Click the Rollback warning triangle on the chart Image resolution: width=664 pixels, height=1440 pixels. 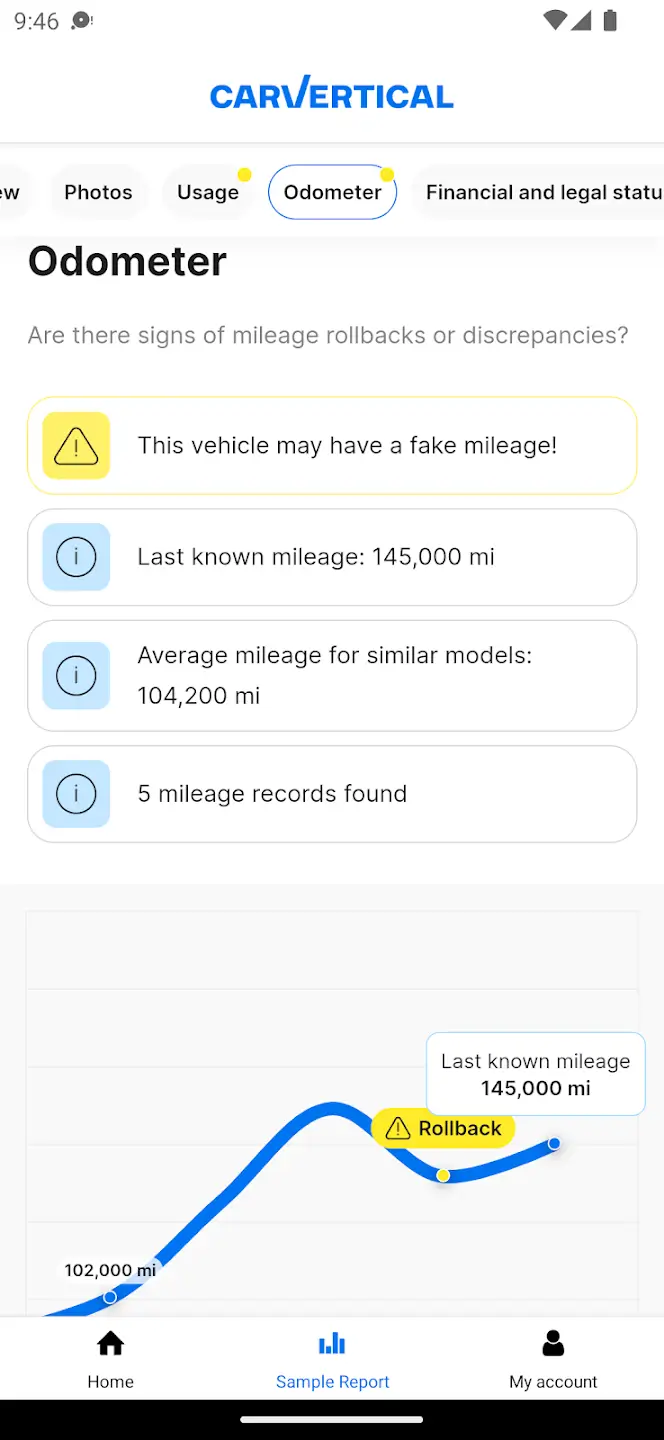(x=399, y=1128)
